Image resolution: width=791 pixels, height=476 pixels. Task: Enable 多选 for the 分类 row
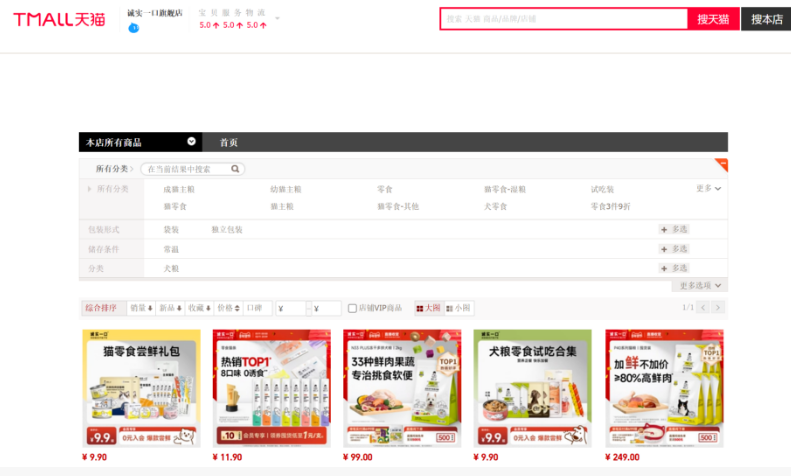point(674,268)
